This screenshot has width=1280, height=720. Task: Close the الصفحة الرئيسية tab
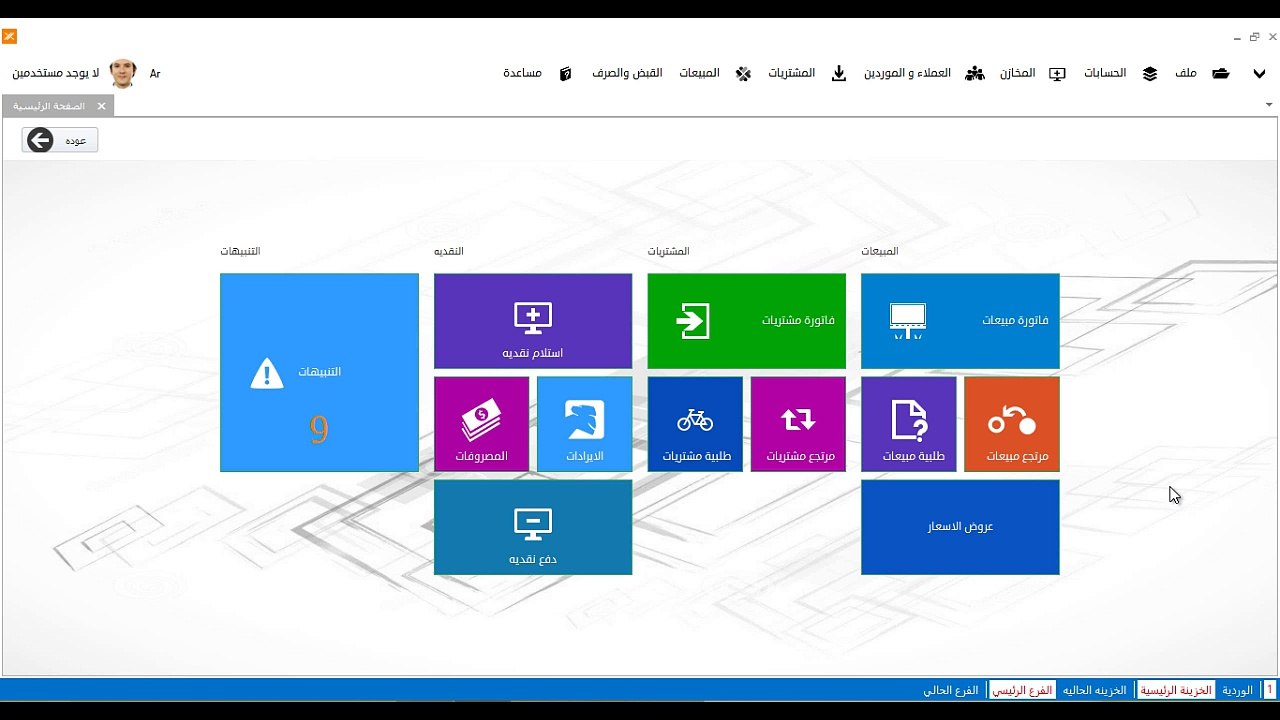(101, 106)
